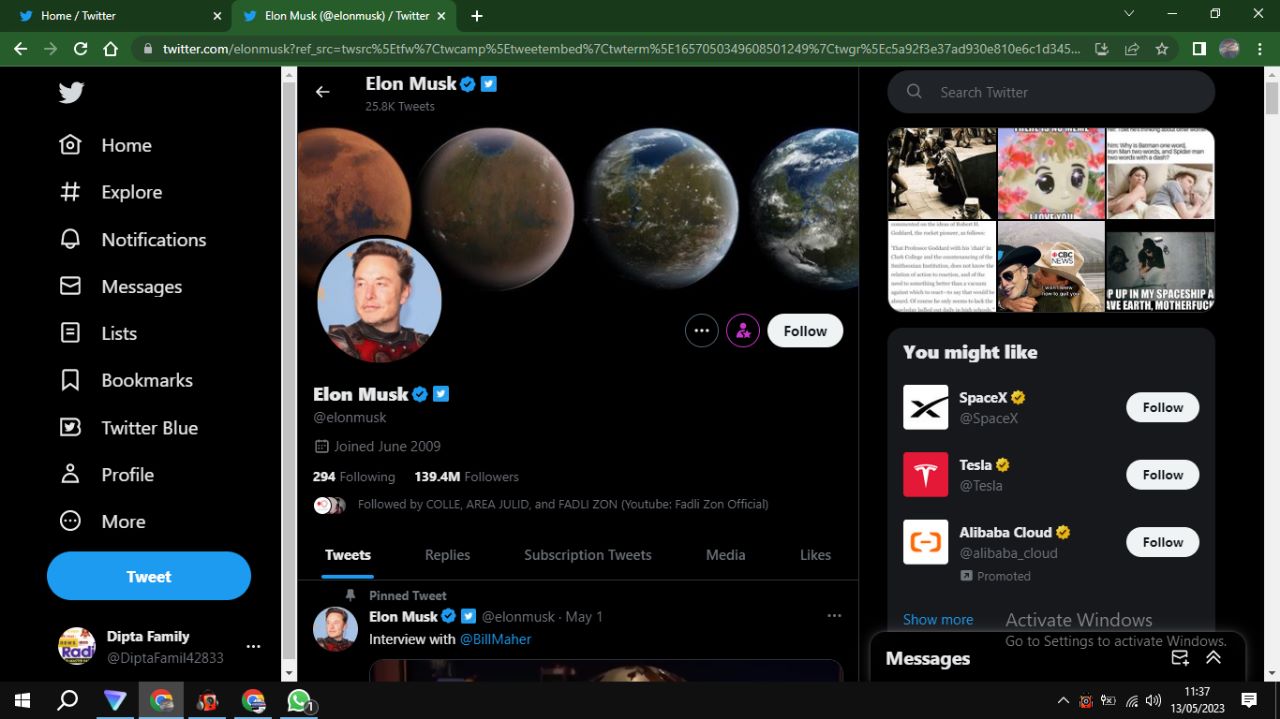The height and width of the screenshot is (719, 1280).
Task: View the 294 Following list
Action: click(354, 477)
